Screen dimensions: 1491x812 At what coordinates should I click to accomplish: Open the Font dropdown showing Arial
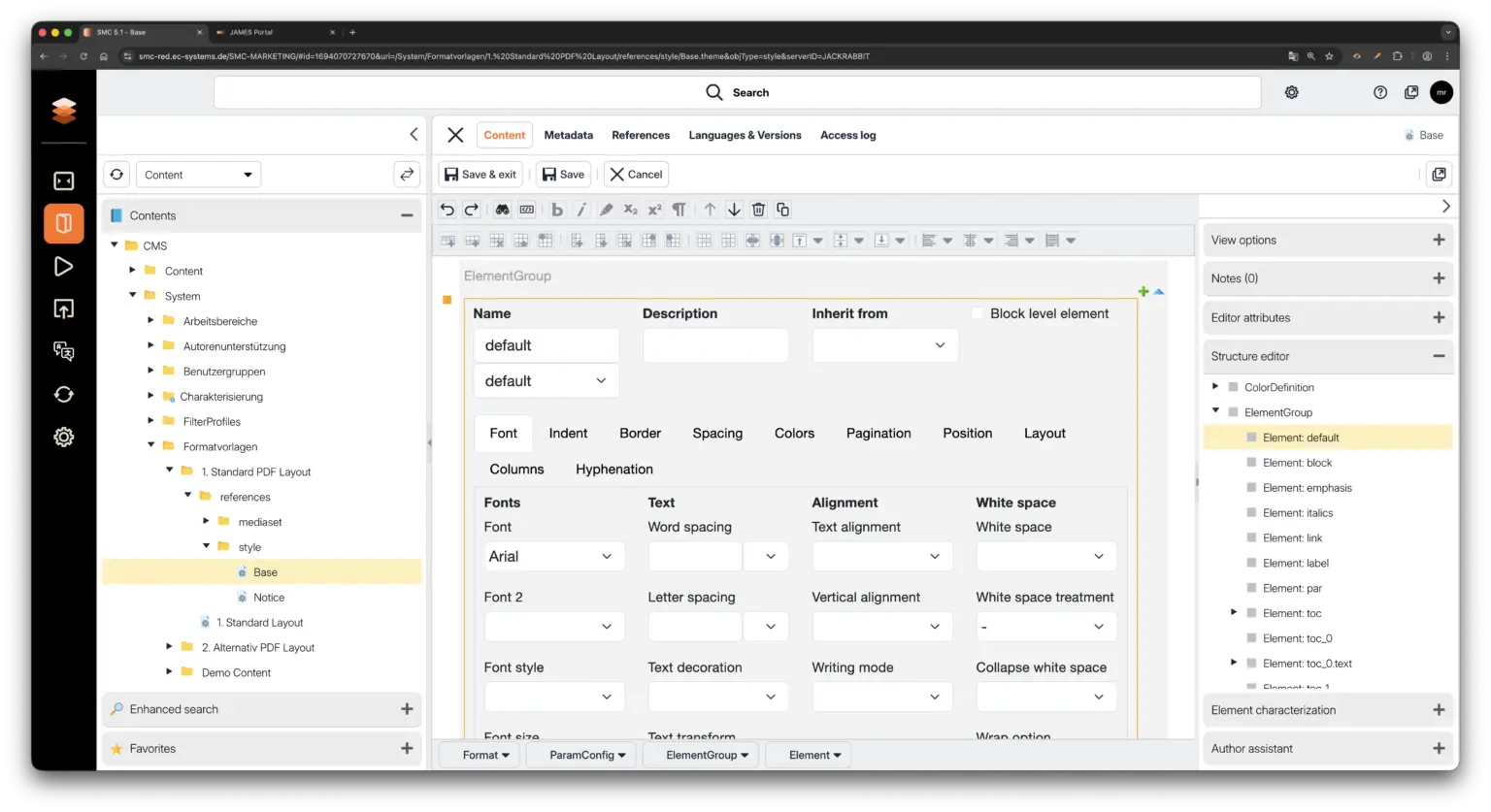553,557
